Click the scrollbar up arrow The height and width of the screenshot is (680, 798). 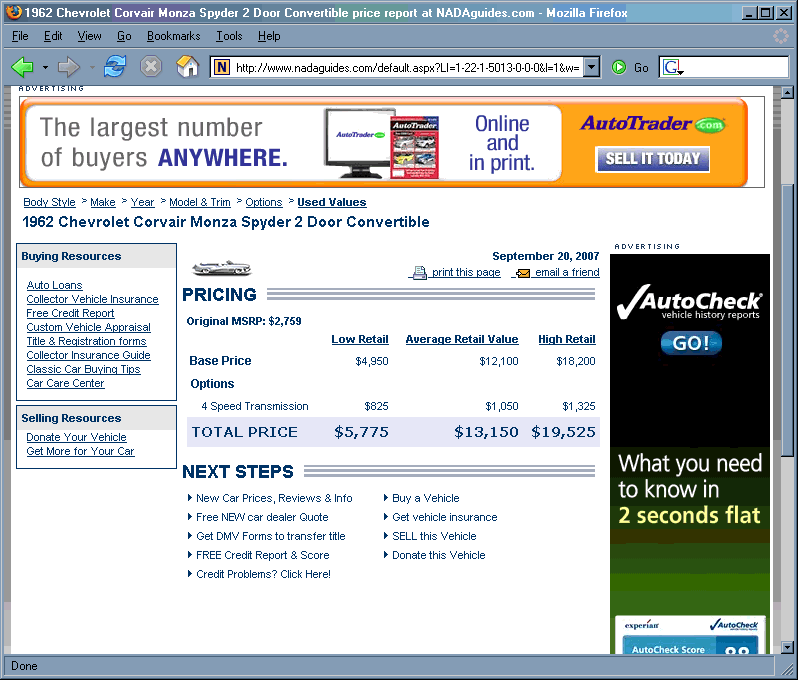787,93
